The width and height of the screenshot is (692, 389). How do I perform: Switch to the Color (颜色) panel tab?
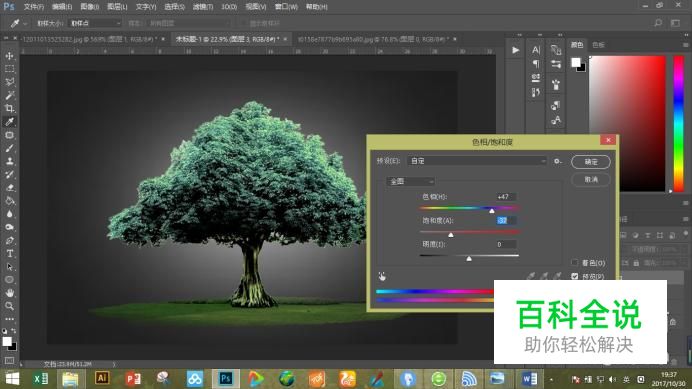tap(577, 45)
